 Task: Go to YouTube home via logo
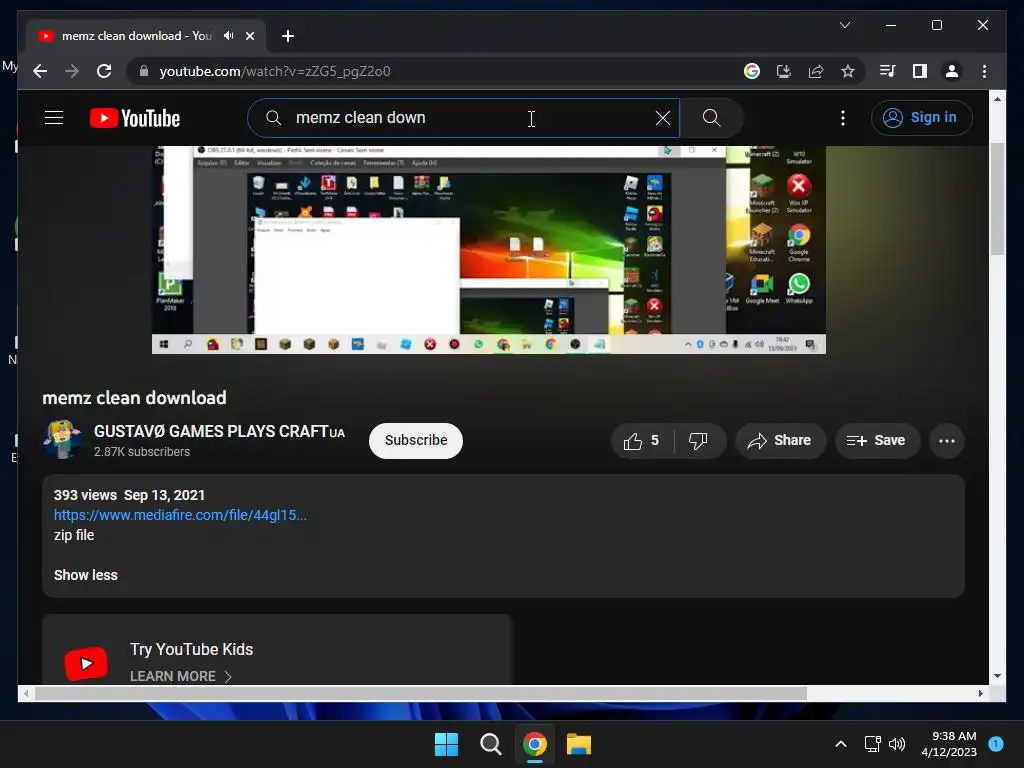(x=135, y=118)
